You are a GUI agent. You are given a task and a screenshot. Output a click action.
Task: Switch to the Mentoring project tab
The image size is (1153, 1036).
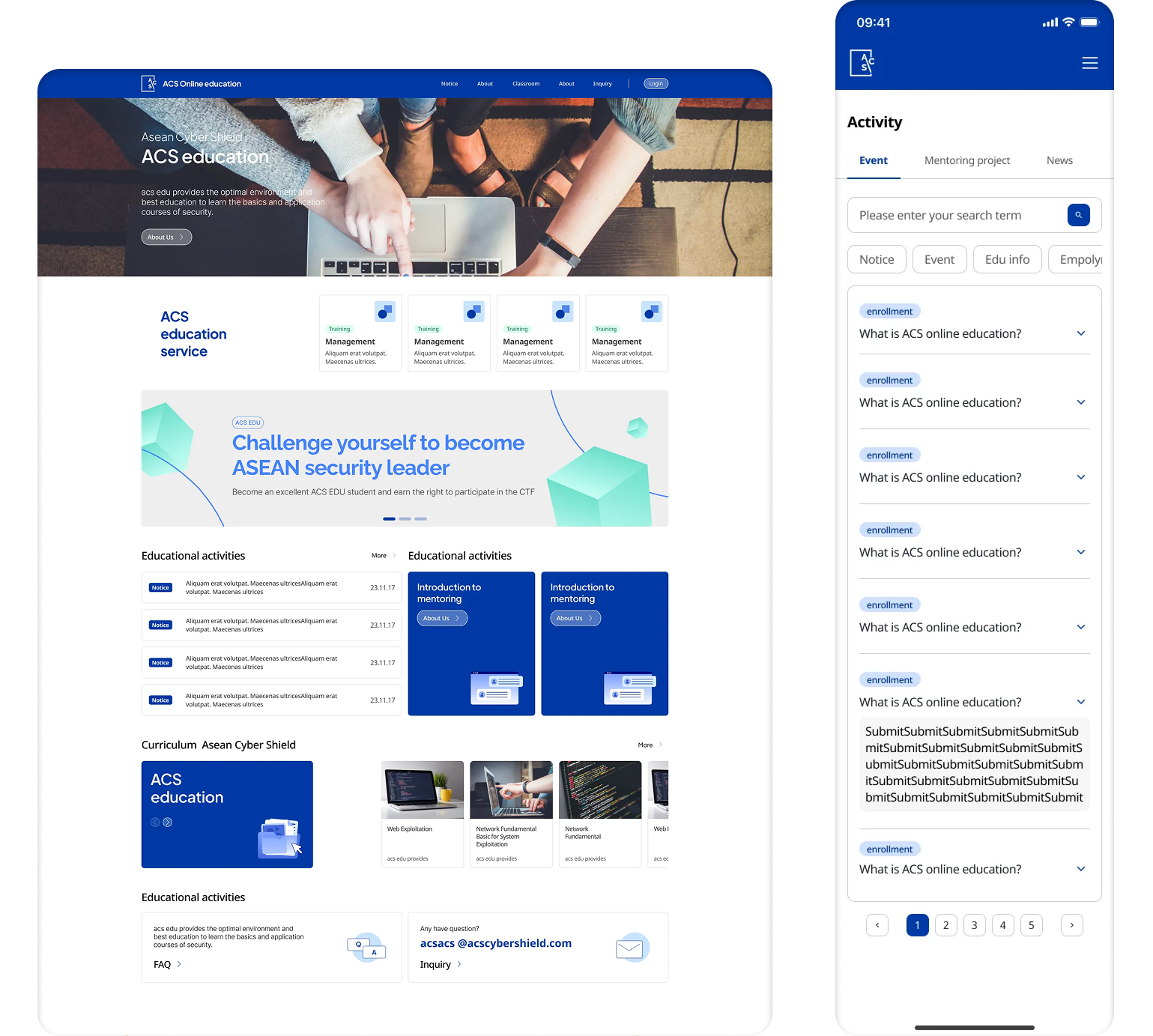pyautogui.click(x=966, y=160)
